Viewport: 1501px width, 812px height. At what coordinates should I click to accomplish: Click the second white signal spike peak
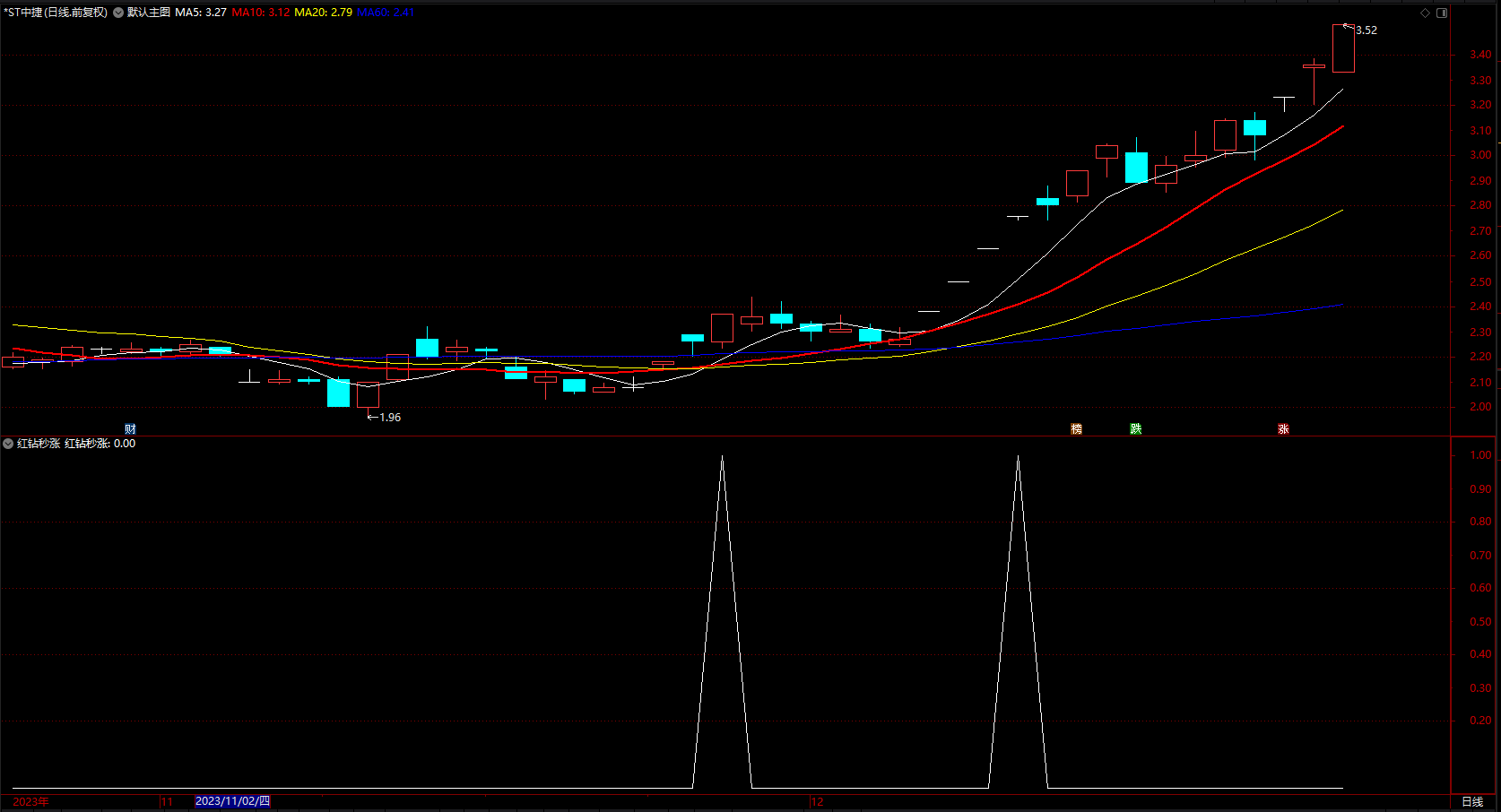point(1018,457)
